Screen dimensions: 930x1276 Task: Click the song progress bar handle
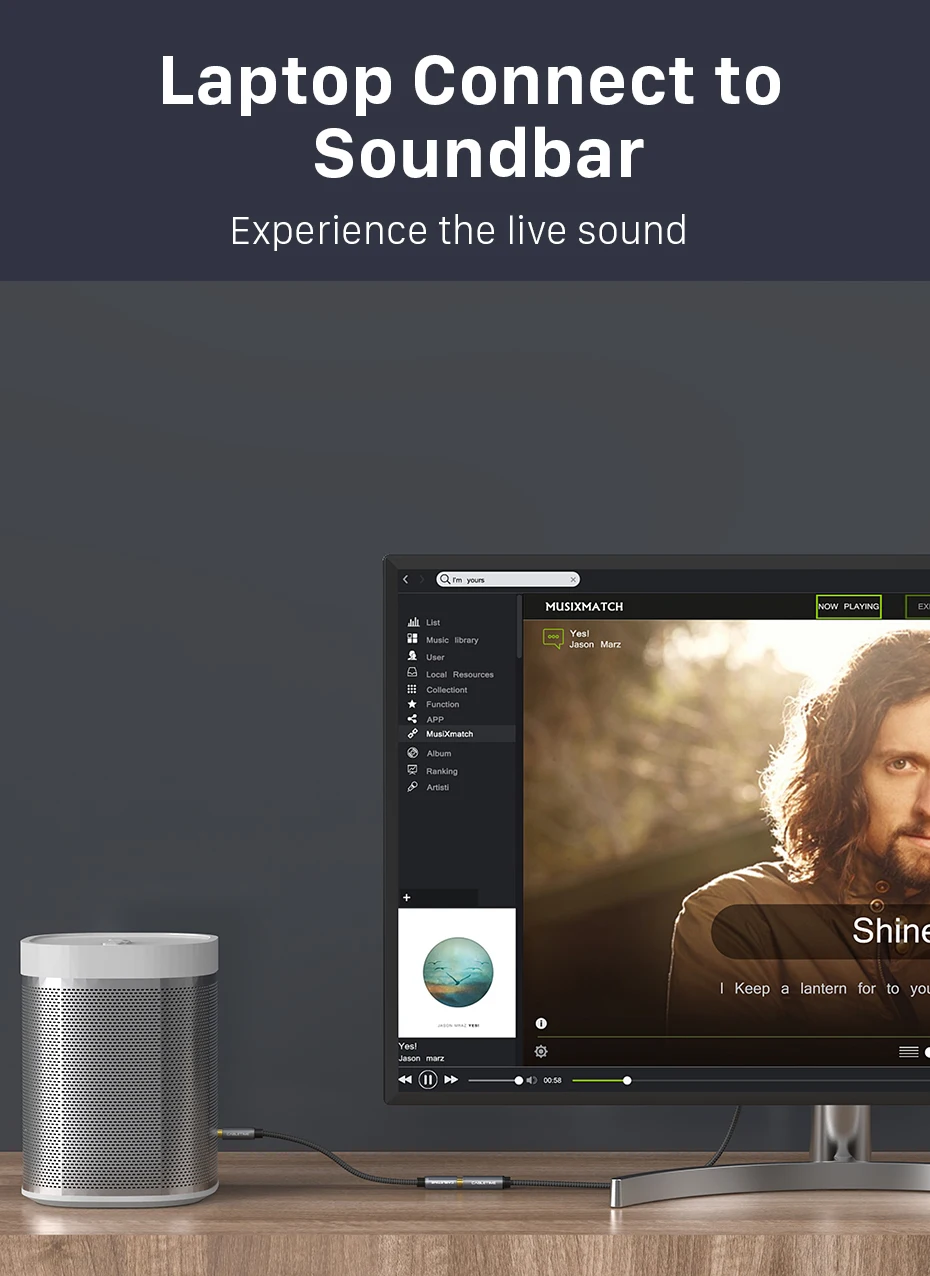(627, 1080)
